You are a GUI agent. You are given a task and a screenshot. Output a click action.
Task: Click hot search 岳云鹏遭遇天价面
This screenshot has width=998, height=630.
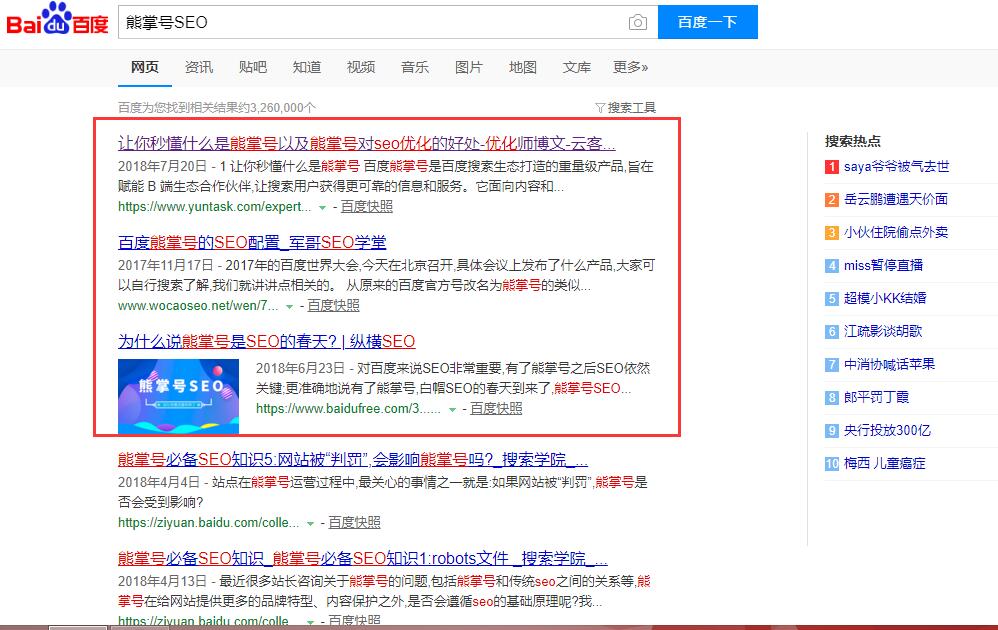pos(895,199)
